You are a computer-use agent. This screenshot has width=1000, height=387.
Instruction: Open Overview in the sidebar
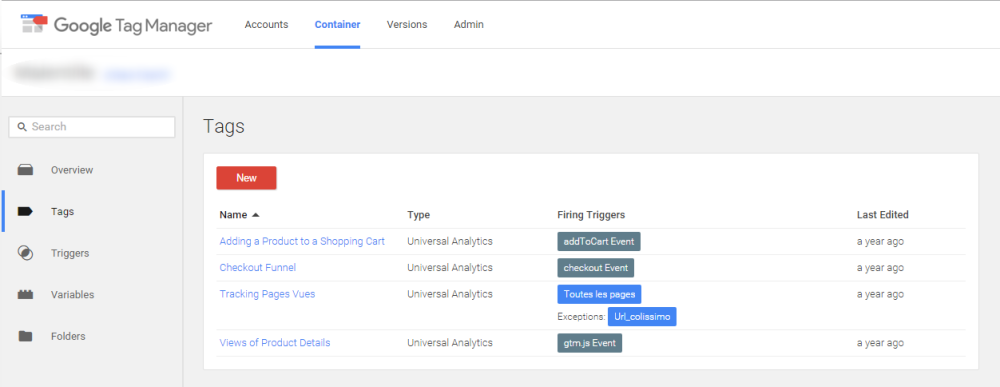(x=72, y=170)
